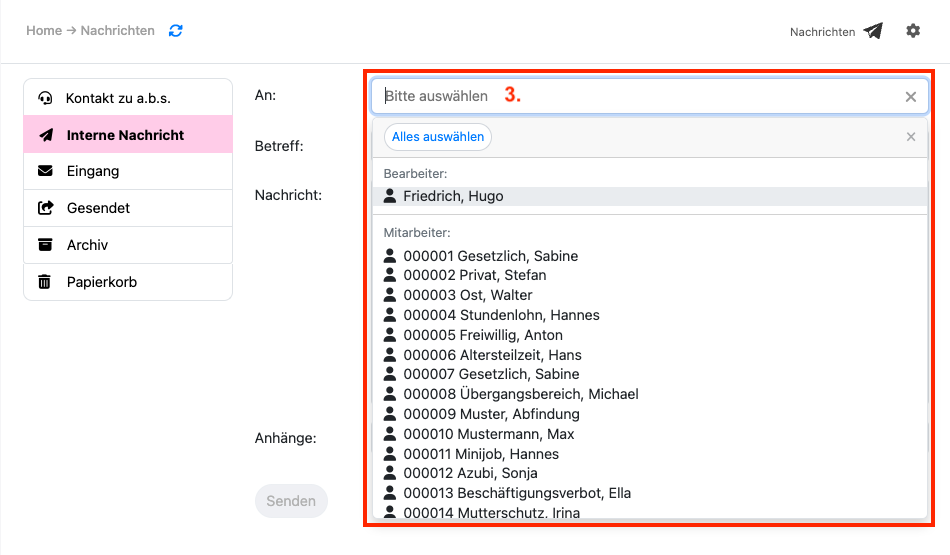Viewport: 950px width, 555px height.
Task: Focus the Bitte auswählen recipient field
Action: coord(630,97)
